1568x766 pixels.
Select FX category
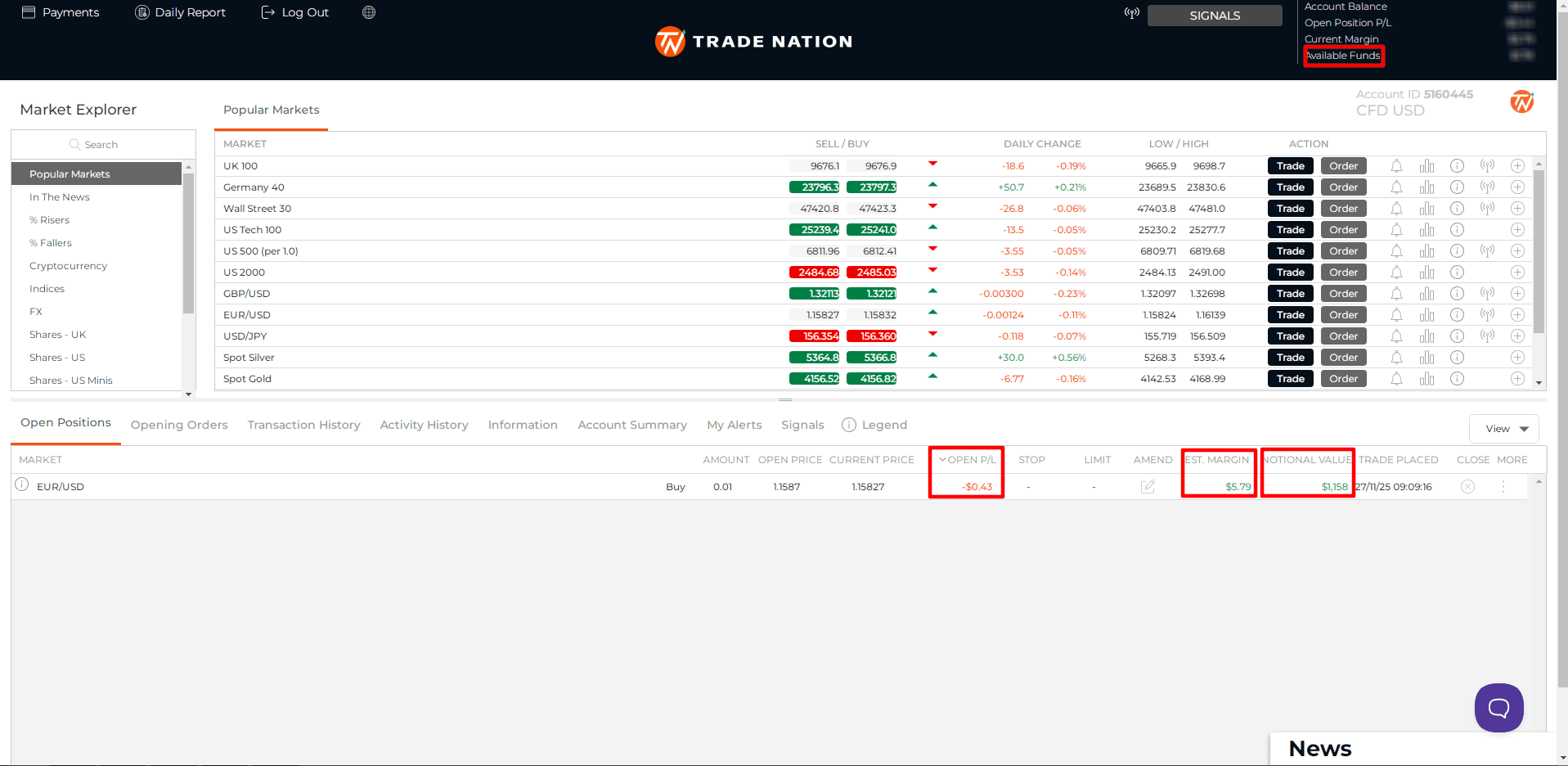pyautogui.click(x=36, y=312)
